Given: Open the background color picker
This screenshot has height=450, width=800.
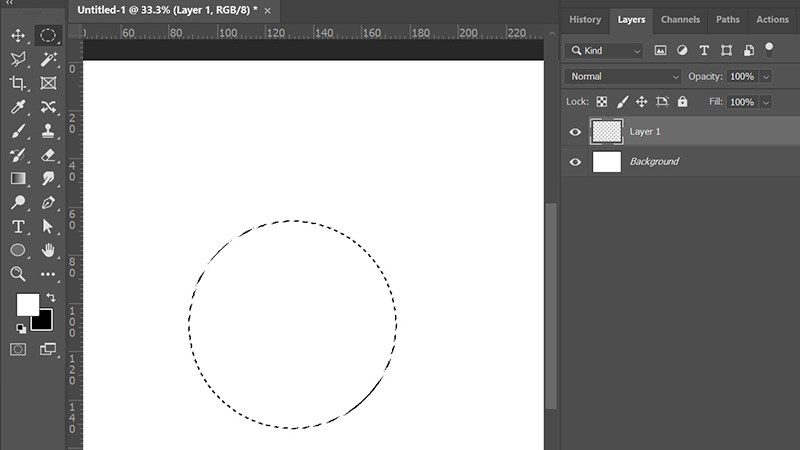Looking at the screenshot, I should click(45, 323).
